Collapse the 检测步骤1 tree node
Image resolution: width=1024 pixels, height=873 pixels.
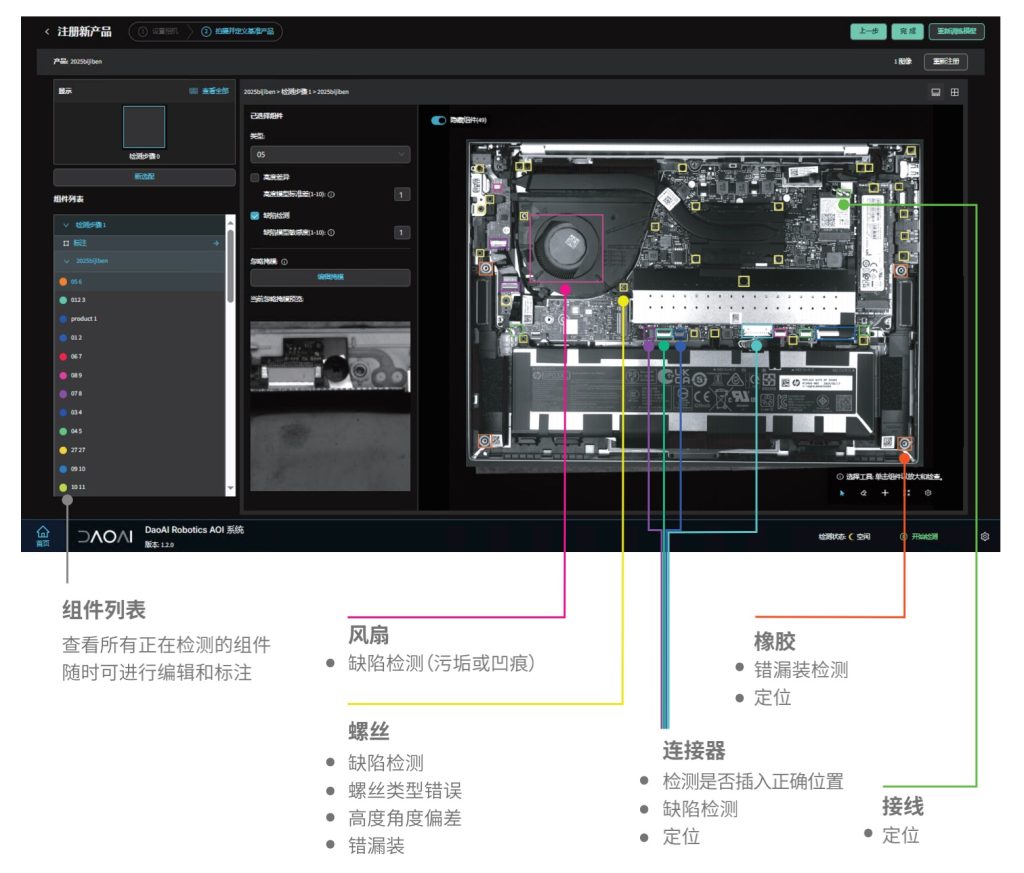point(66,225)
